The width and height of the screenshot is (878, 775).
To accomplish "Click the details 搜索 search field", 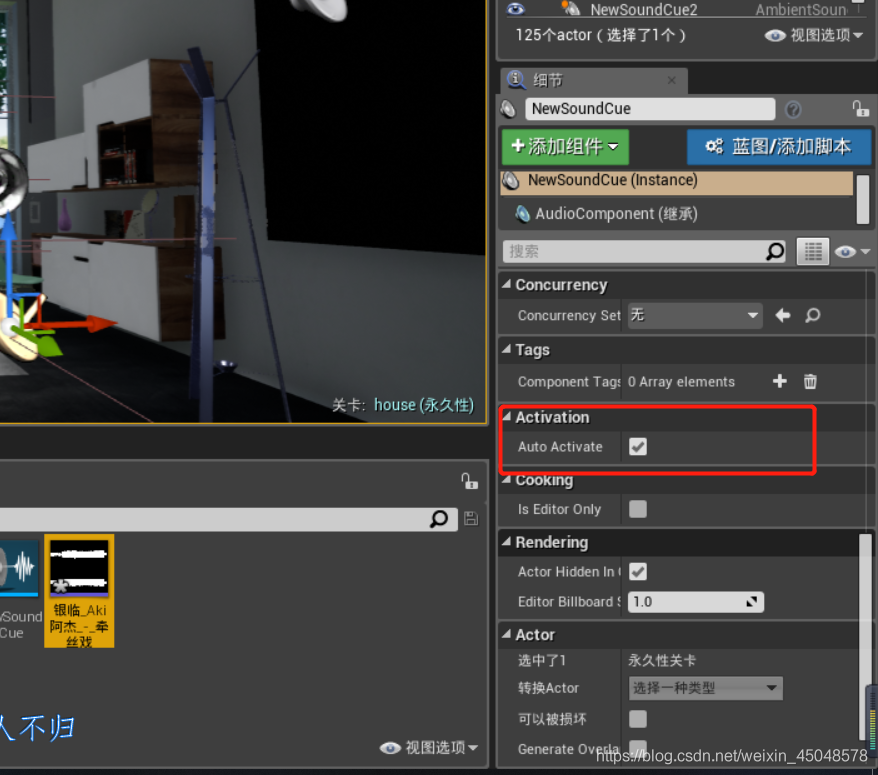I will 634,251.
